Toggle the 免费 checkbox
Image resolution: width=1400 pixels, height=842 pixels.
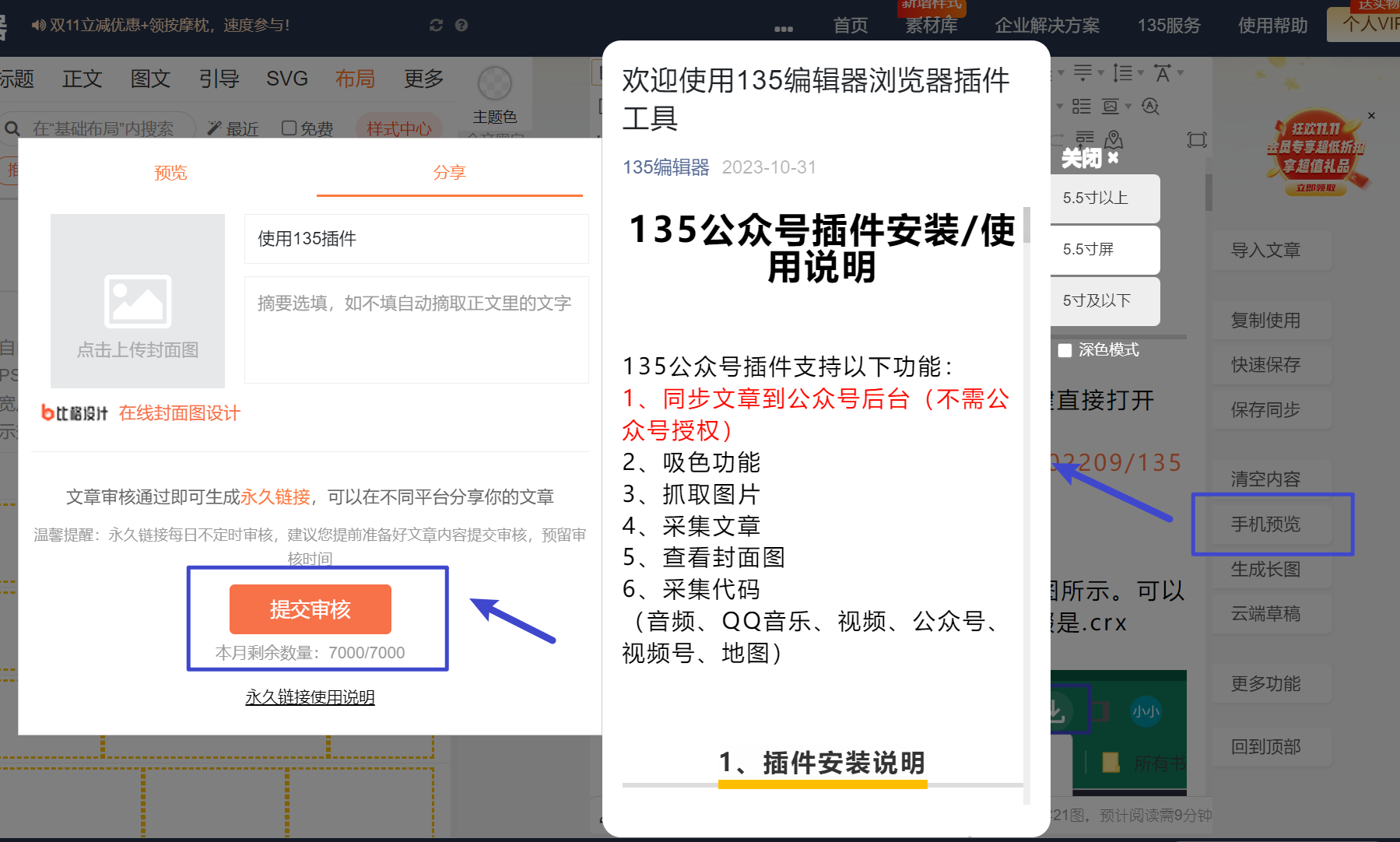click(289, 128)
